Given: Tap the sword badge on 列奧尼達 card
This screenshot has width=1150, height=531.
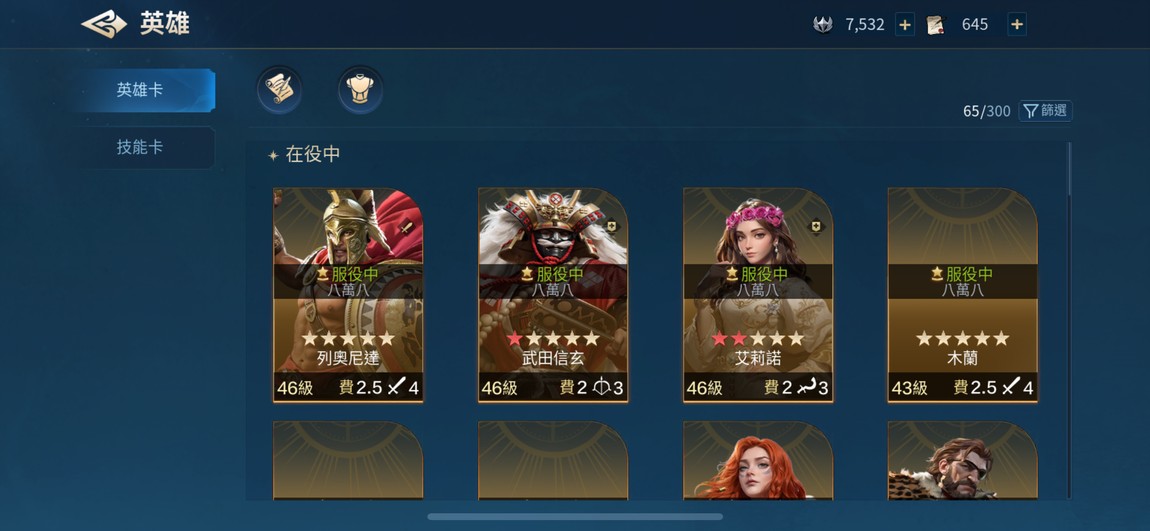Looking at the screenshot, I should click(x=406, y=228).
